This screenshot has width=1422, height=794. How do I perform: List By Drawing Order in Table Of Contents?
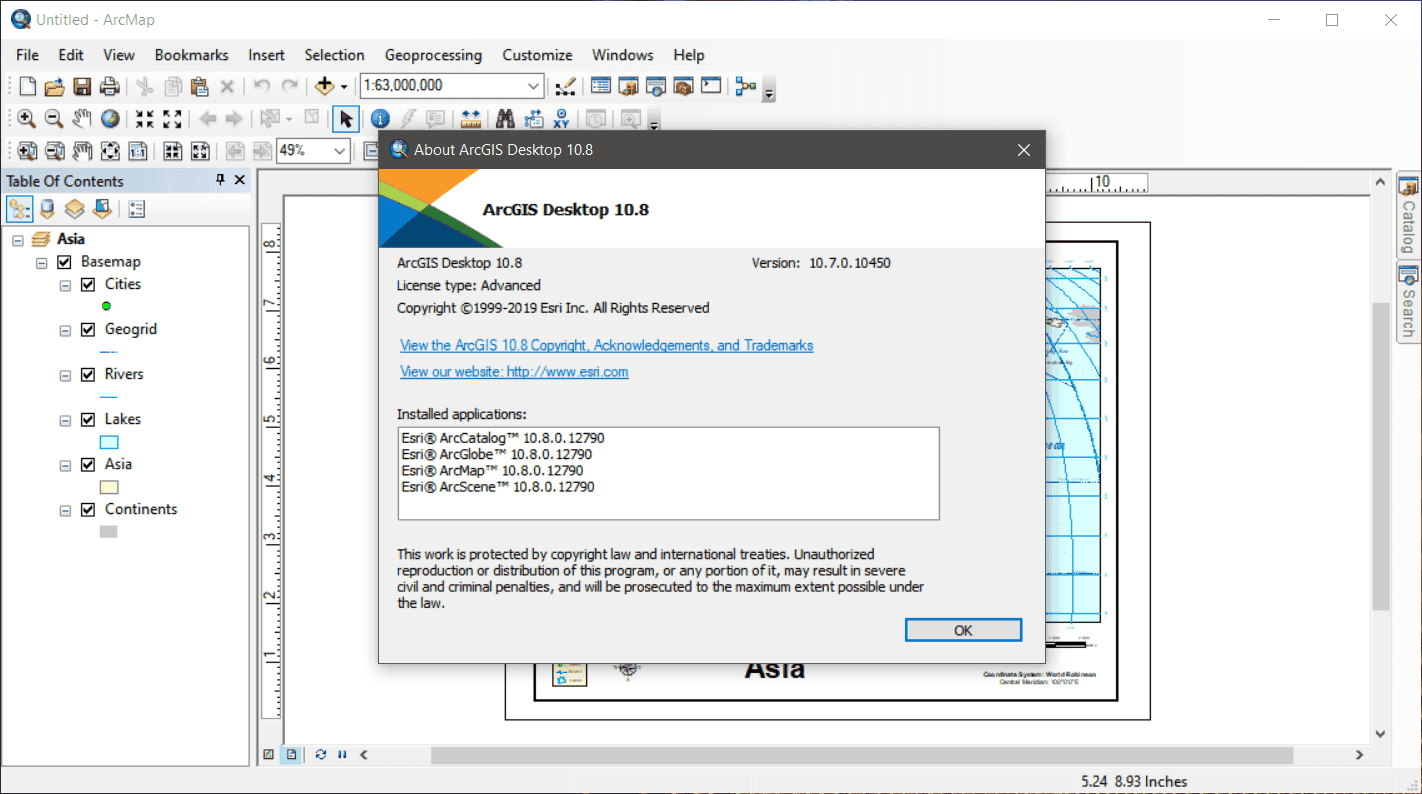[19, 209]
